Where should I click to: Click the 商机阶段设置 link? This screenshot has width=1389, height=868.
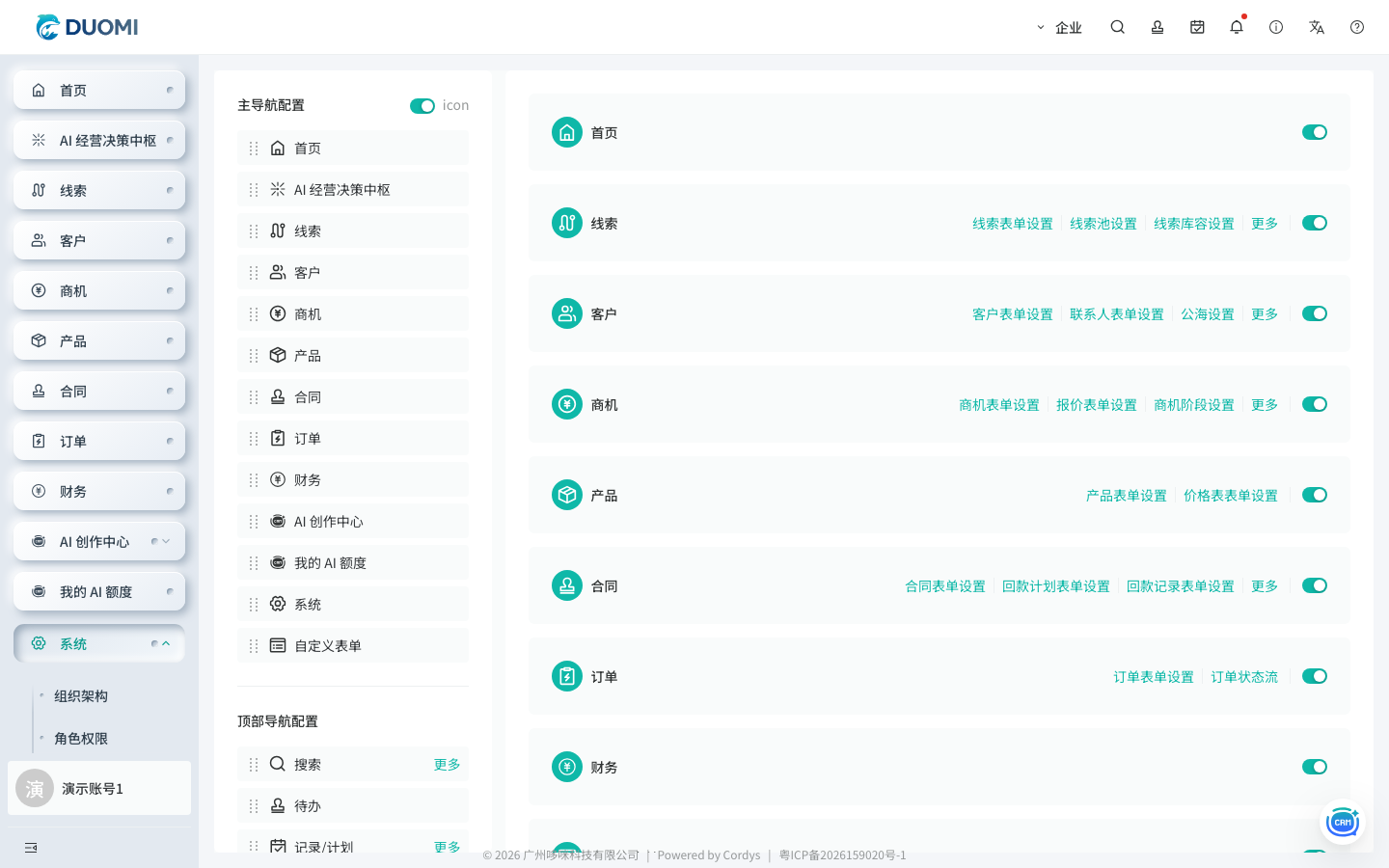pyautogui.click(x=1194, y=405)
